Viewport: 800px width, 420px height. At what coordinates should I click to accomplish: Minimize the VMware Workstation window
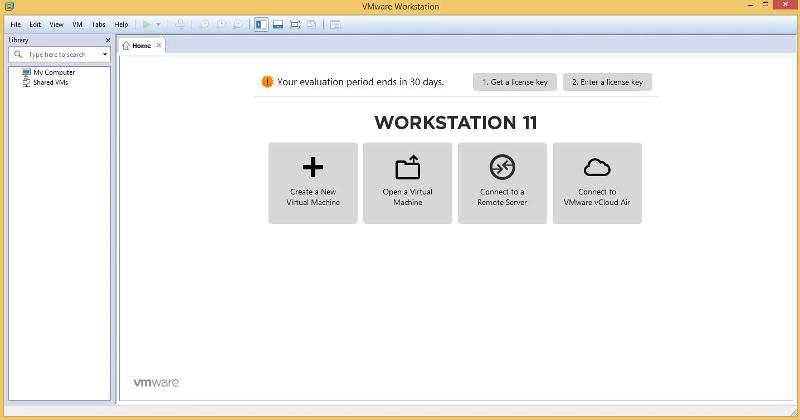point(751,5)
